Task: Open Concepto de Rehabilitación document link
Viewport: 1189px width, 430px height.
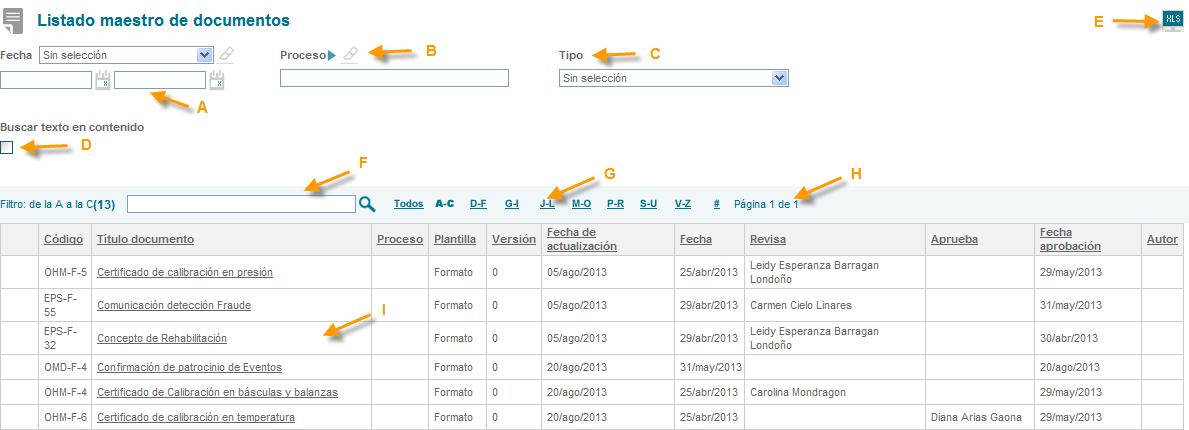Action: tap(161, 338)
